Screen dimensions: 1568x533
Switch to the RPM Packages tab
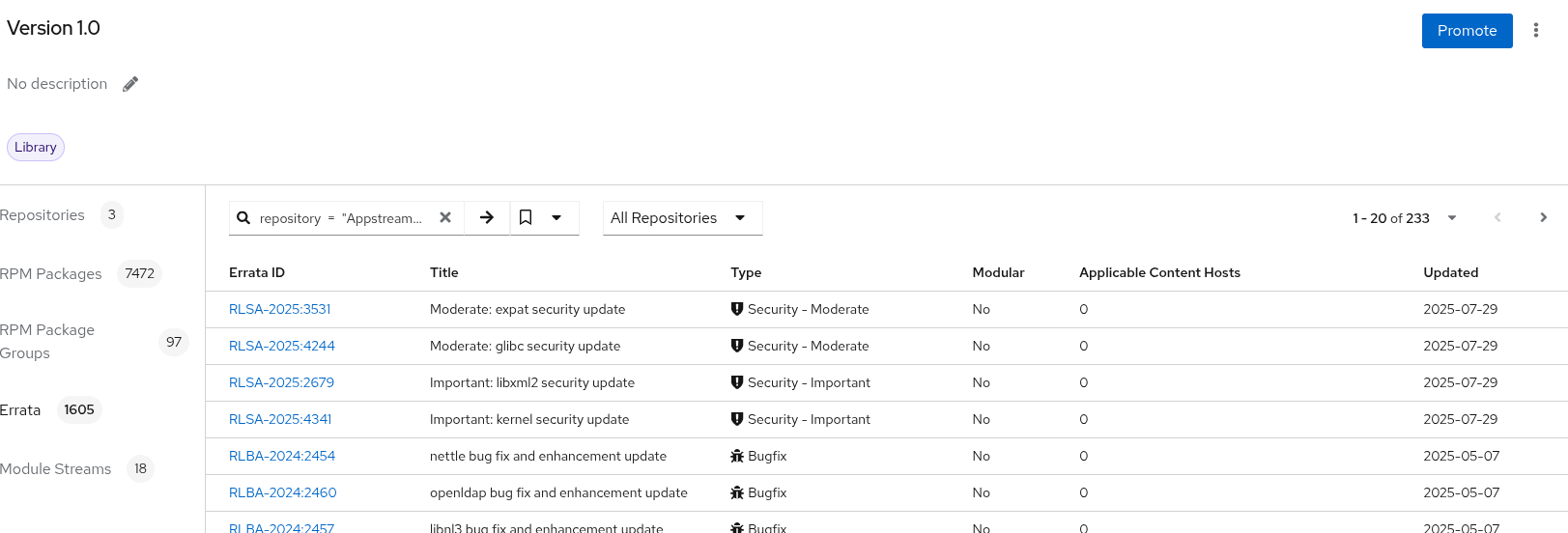pos(51,274)
